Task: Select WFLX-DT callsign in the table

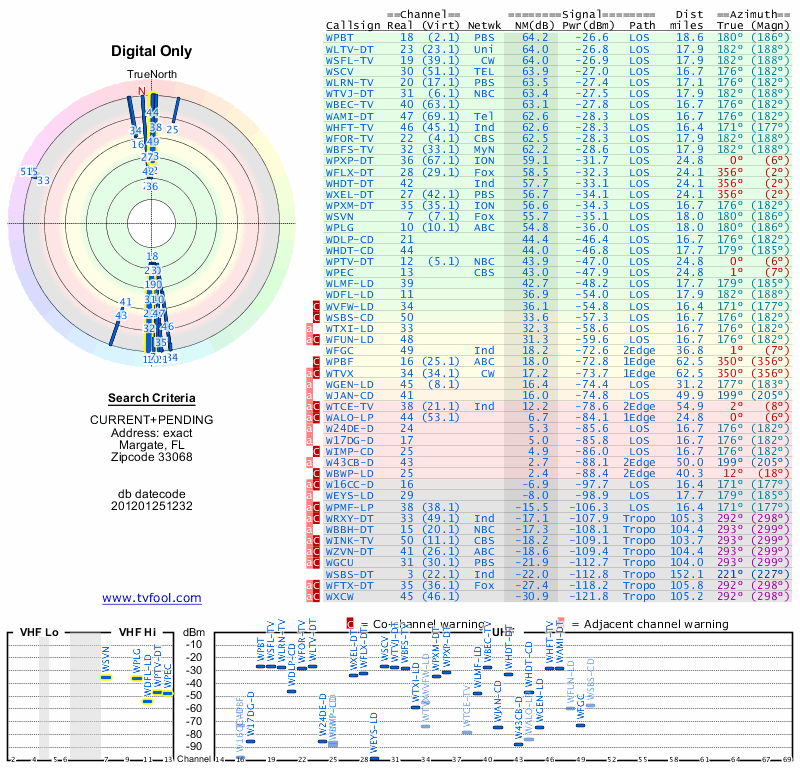Action: tap(349, 172)
